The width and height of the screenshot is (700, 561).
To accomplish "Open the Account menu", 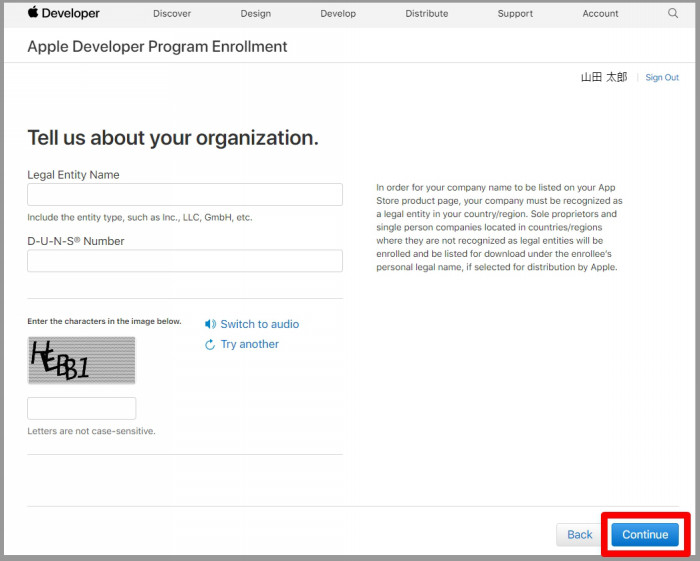I will tap(600, 14).
